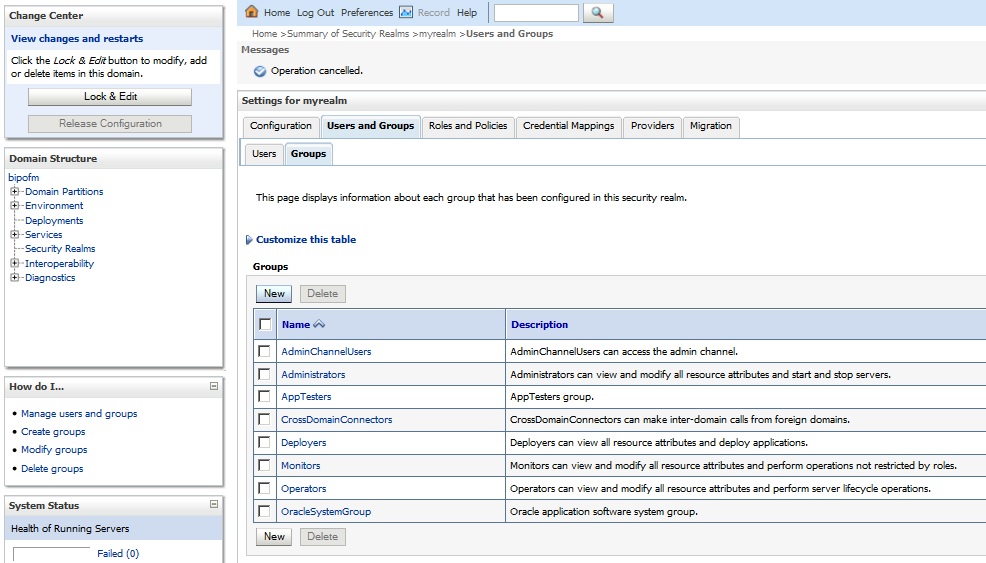Check the AppTesters row checkbox
This screenshot has height=563, width=986.
(264, 396)
